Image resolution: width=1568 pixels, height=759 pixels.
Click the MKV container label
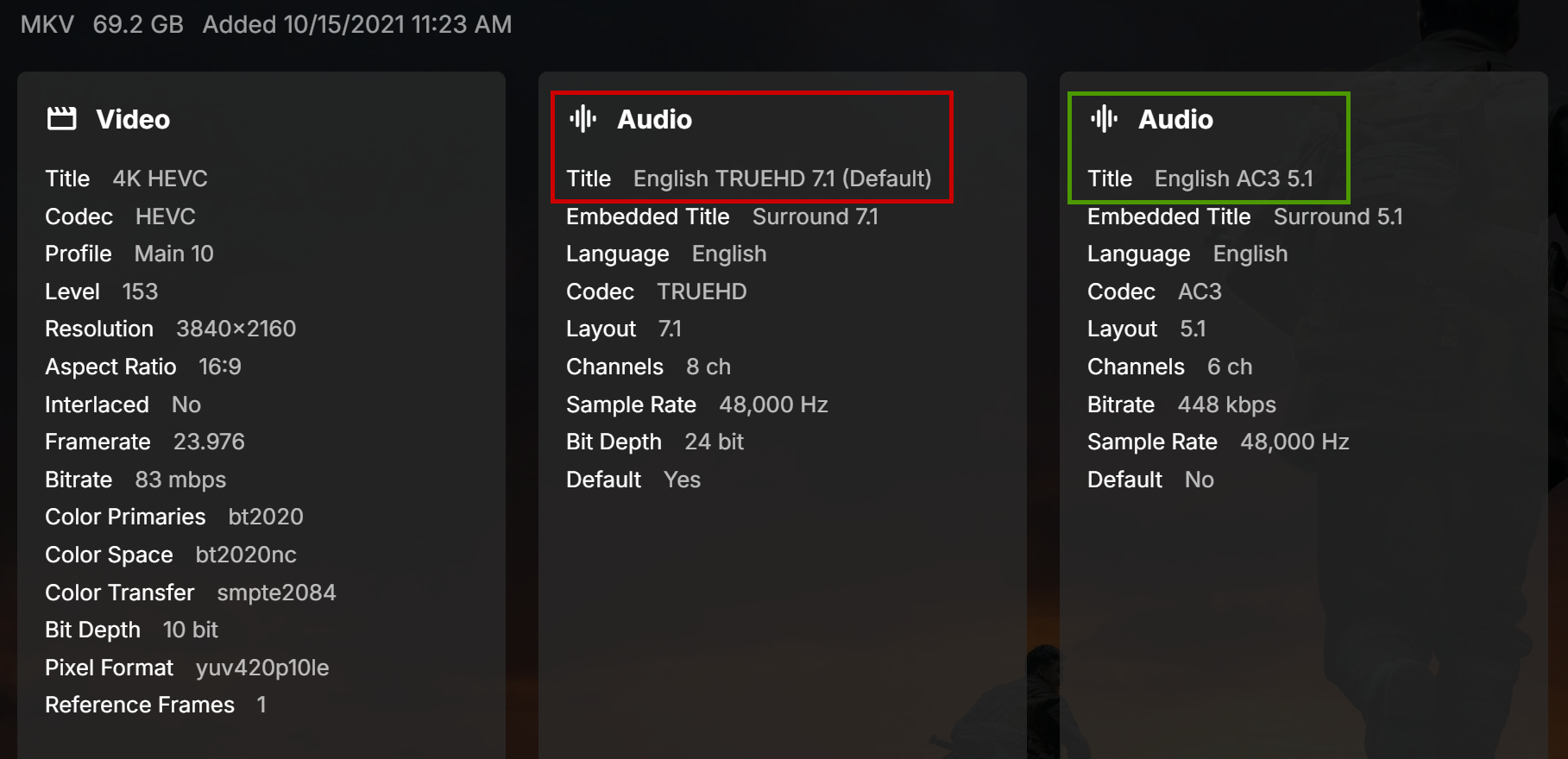(x=47, y=24)
